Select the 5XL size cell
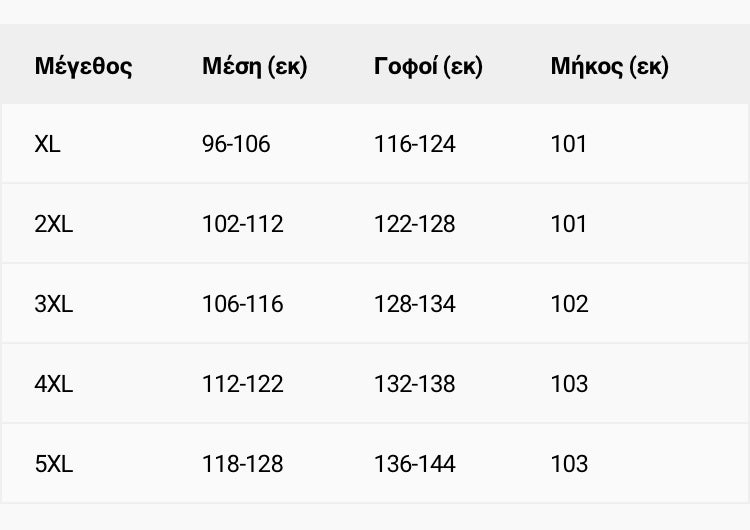750x530 pixels. 54,464
